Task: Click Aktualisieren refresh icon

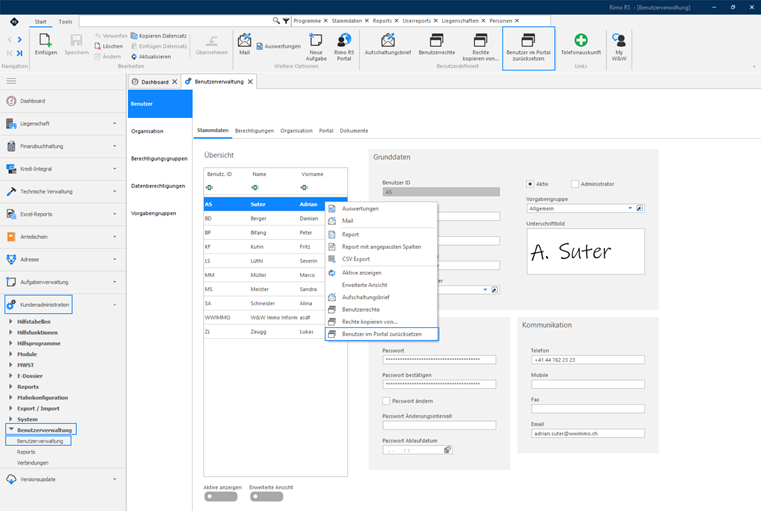Action: [134, 57]
